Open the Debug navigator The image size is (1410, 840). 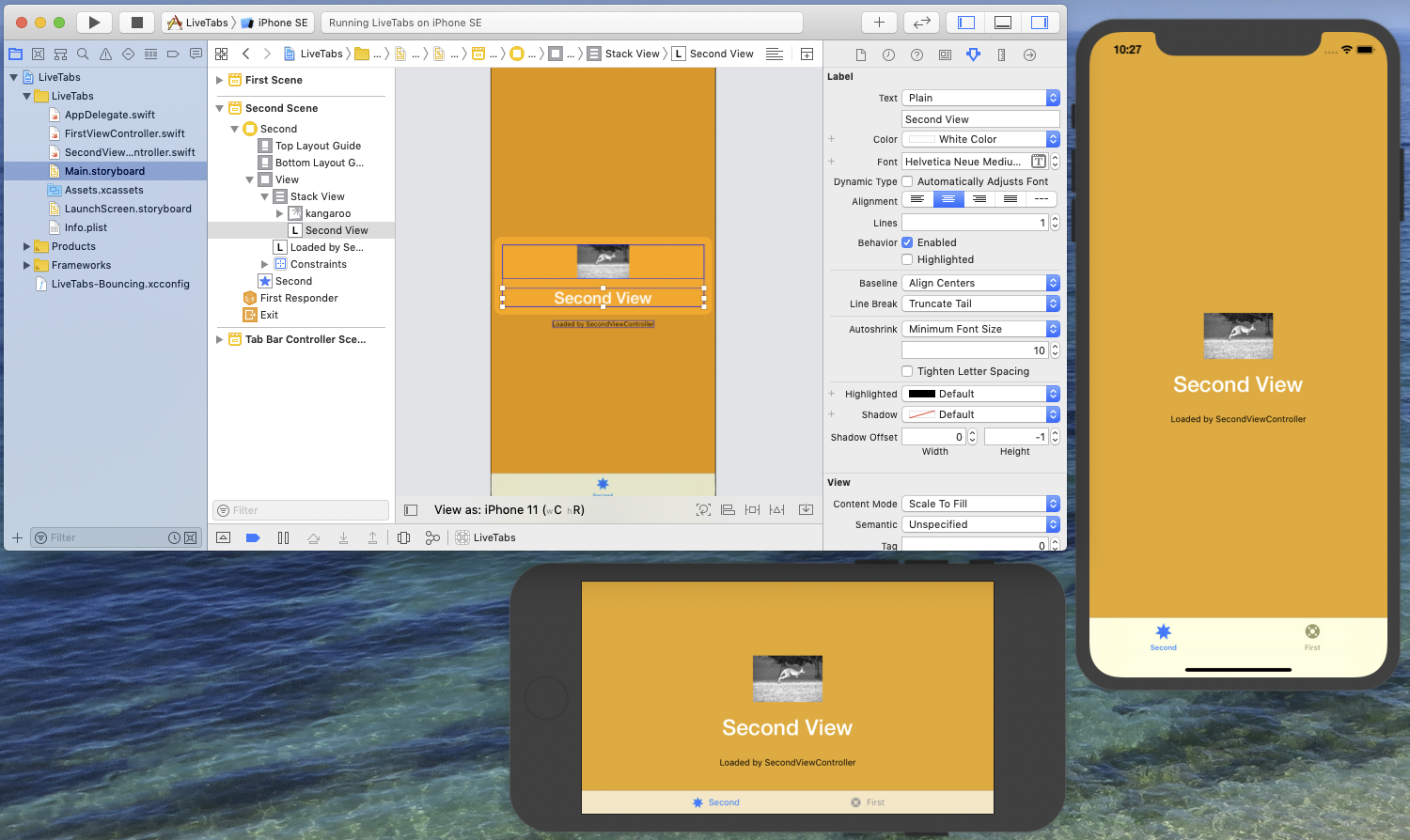tap(150, 54)
